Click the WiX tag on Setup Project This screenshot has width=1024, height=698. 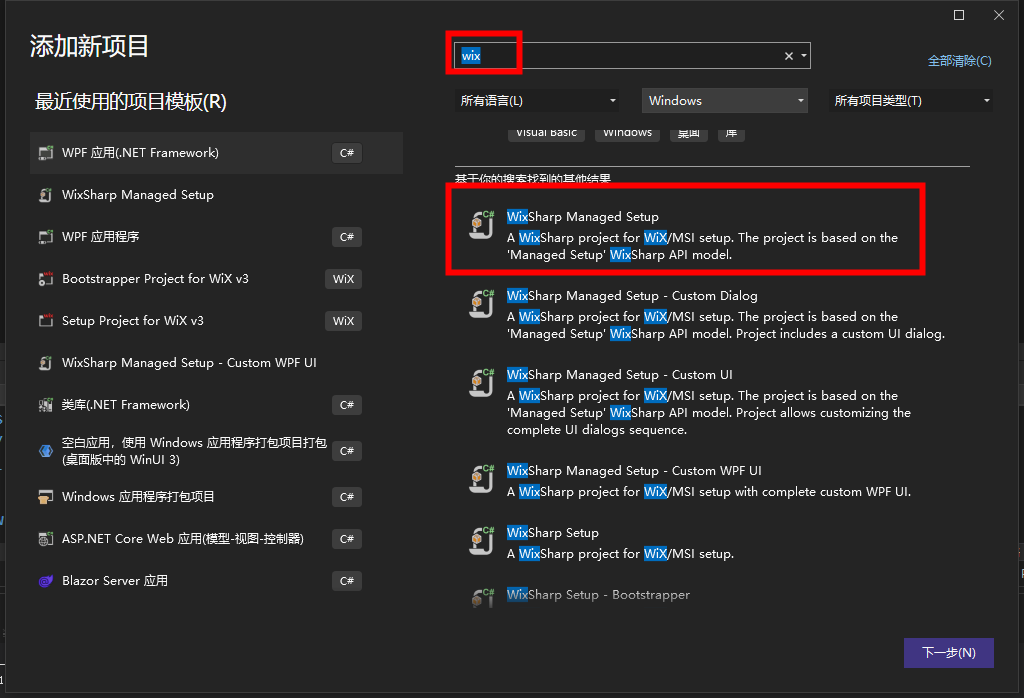(x=344, y=321)
